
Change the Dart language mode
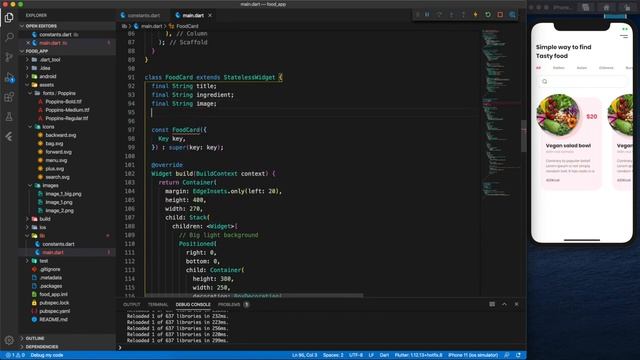tap(384, 355)
